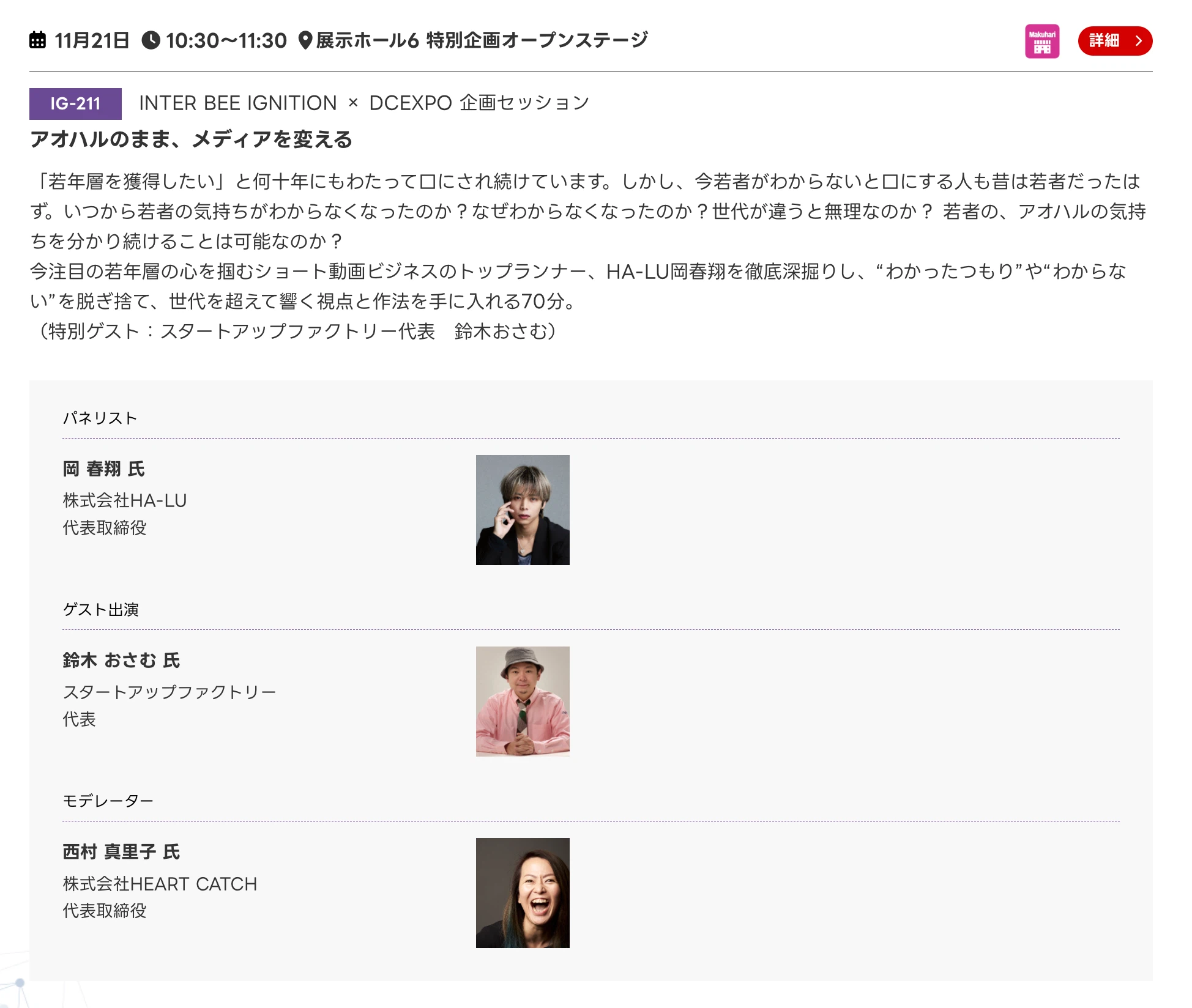Select the purple IG-211 session badge

tap(75, 103)
